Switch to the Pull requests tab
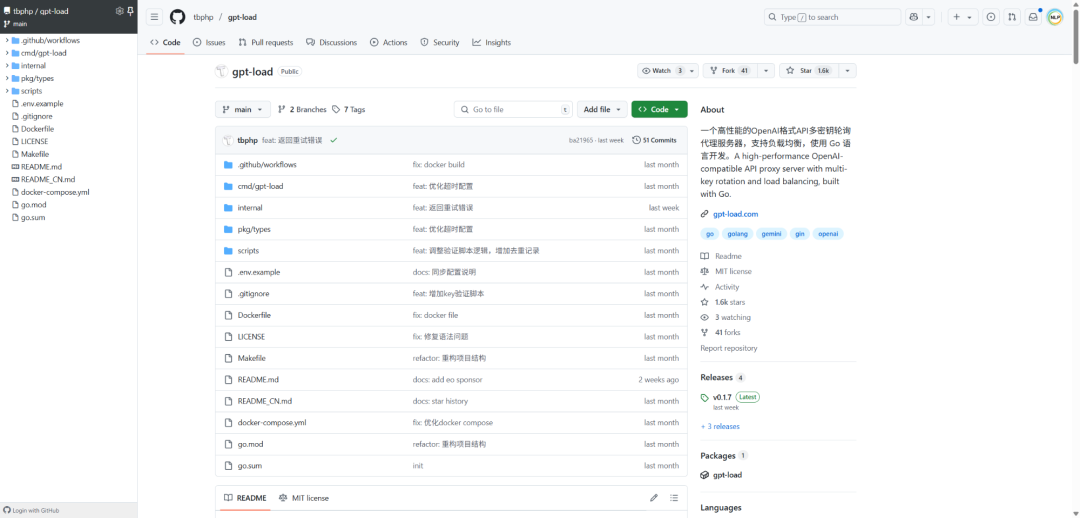 (x=266, y=43)
